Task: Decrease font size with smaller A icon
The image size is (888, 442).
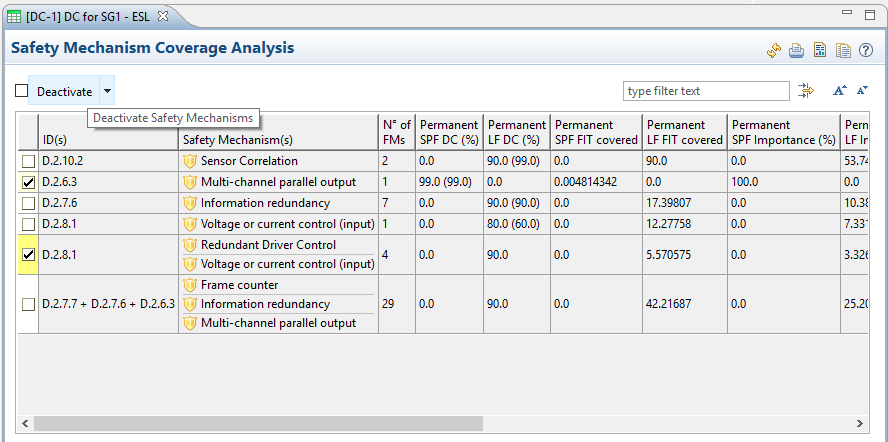Action: tap(862, 91)
